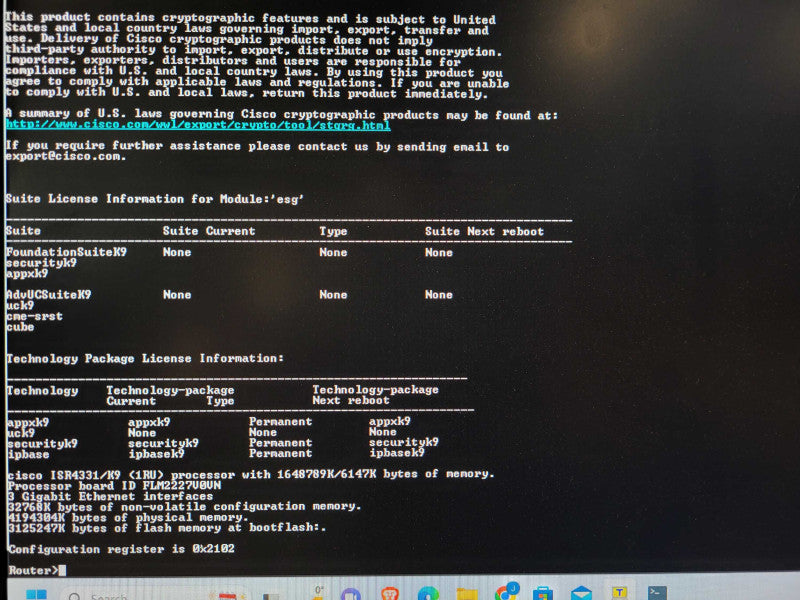Open the Windows Start menu

36,595
